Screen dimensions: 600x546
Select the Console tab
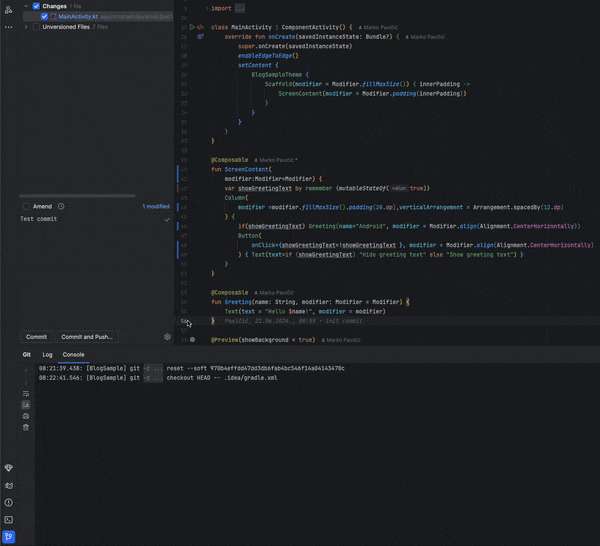point(74,354)
